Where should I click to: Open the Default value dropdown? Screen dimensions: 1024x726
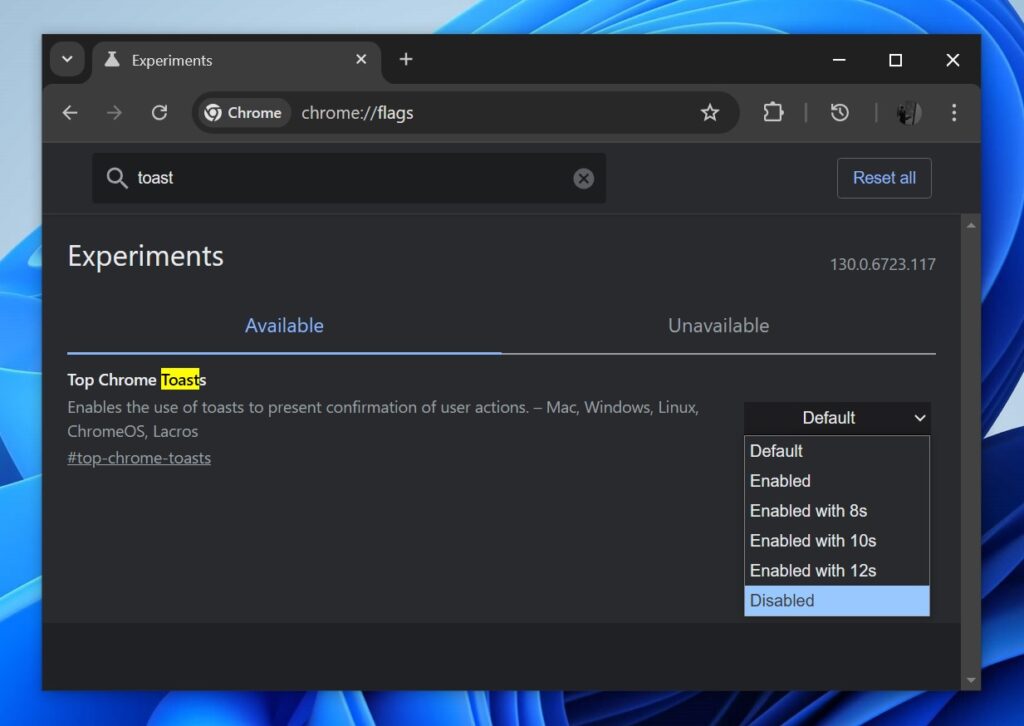point(837,418)
